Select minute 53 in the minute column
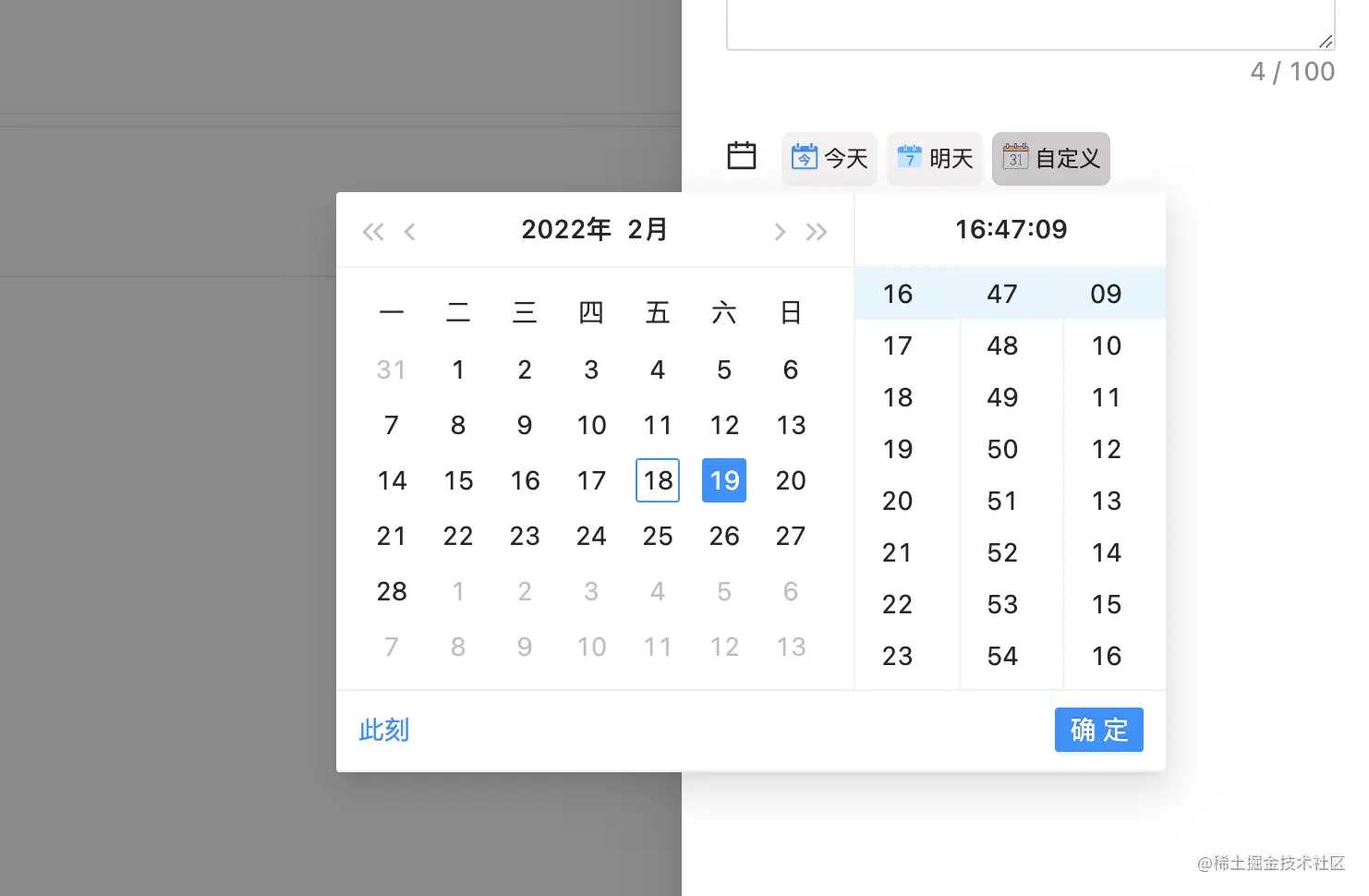Screen dimensions: 1369x896 pos(1012,604)
